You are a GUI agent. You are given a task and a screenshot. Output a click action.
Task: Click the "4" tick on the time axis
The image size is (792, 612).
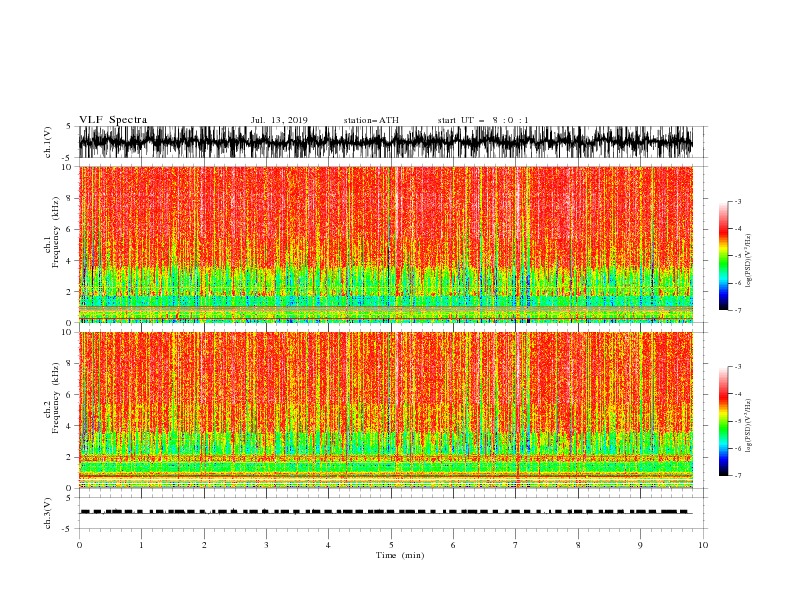(x=328, y=545)
